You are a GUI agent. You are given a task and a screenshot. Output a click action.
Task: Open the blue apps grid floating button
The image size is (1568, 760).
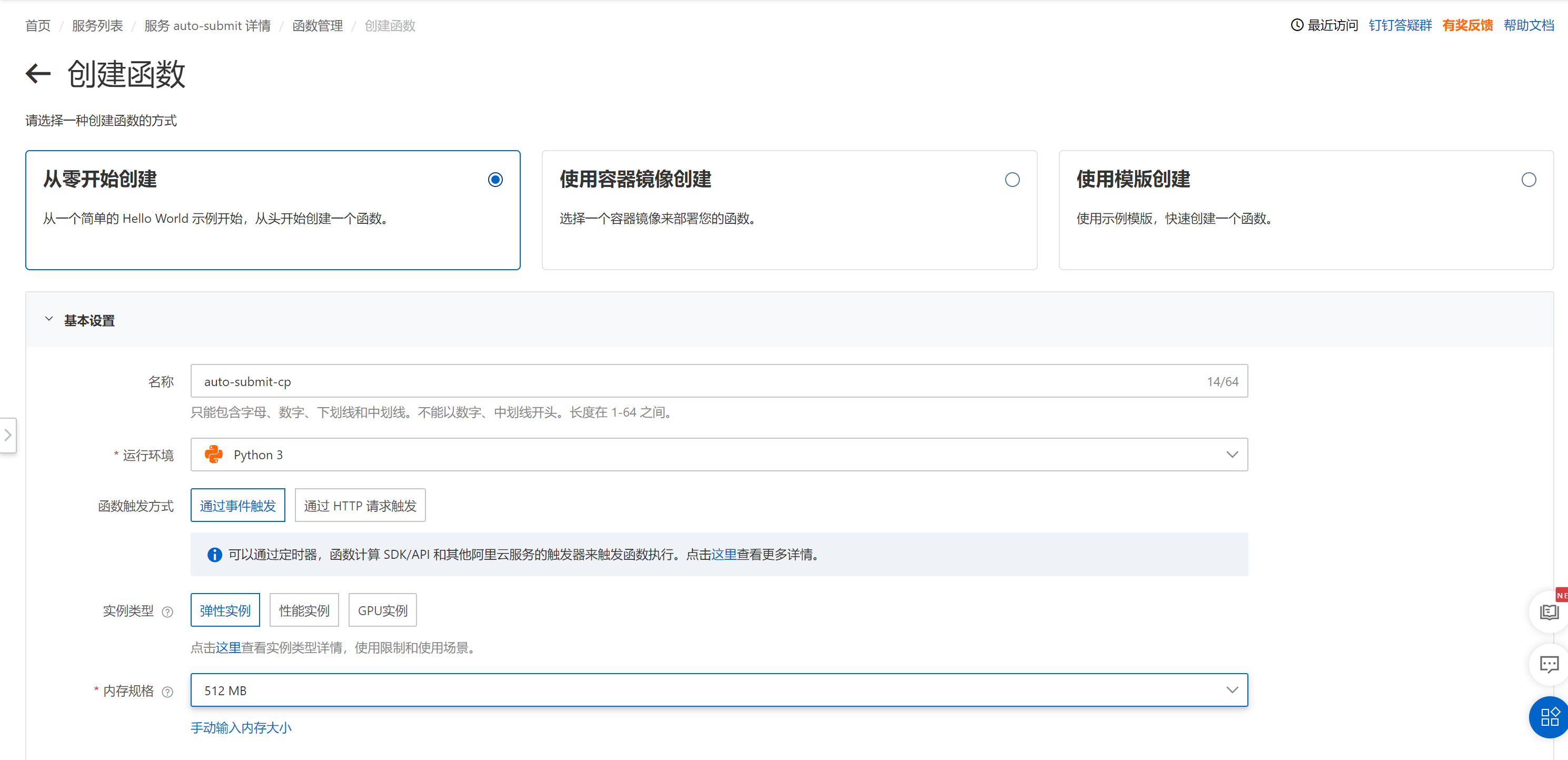pyautogui.click(x=1549, y=717)
